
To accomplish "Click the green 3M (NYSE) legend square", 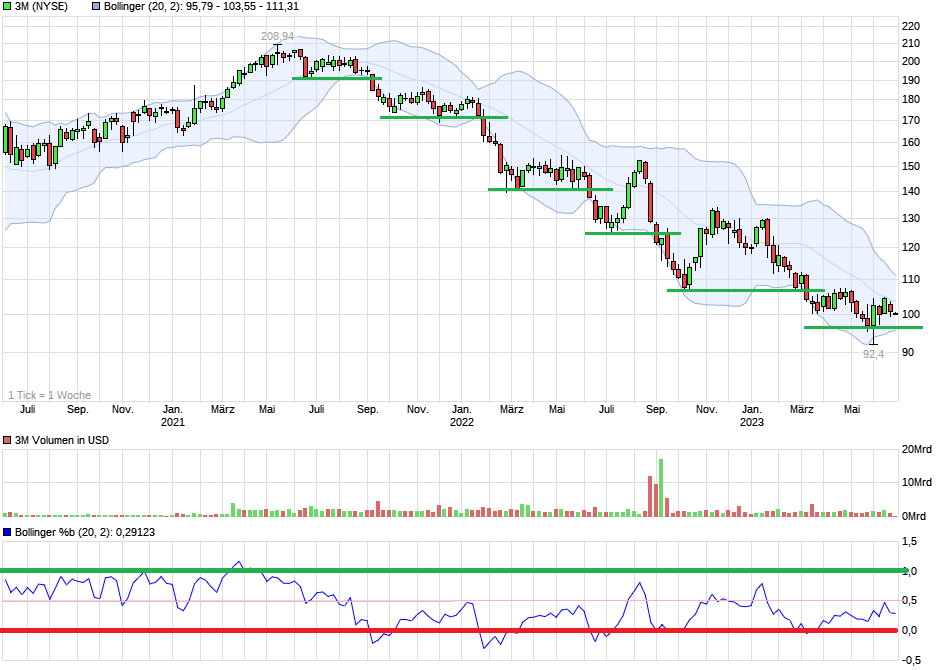I will pos(7,7).
